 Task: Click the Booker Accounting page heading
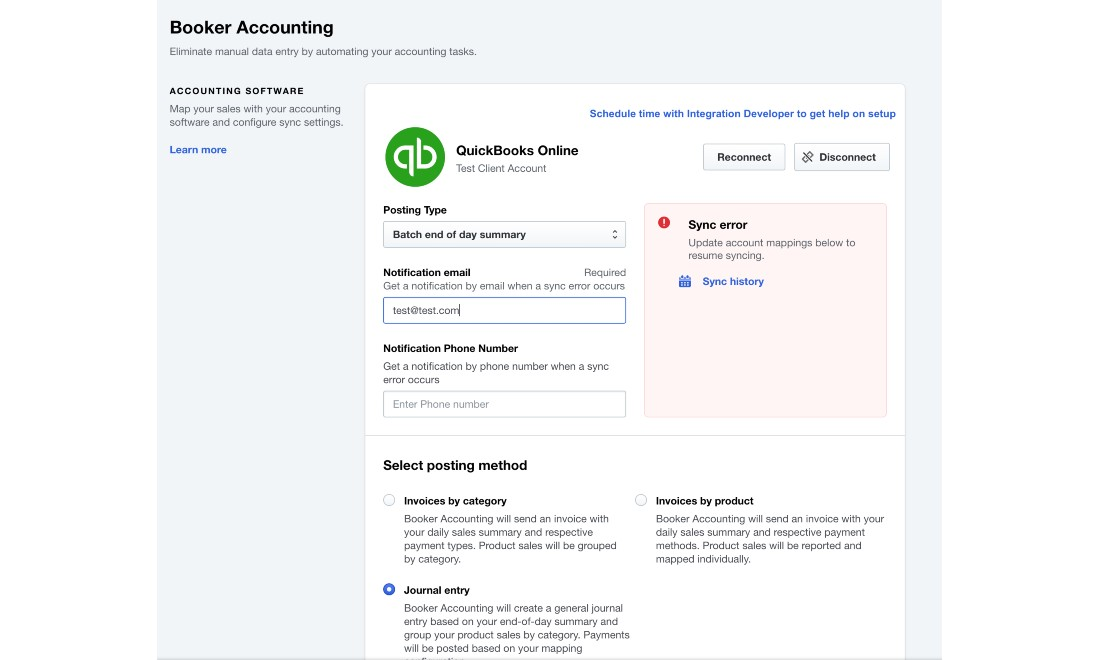click(x=251, y=28)
